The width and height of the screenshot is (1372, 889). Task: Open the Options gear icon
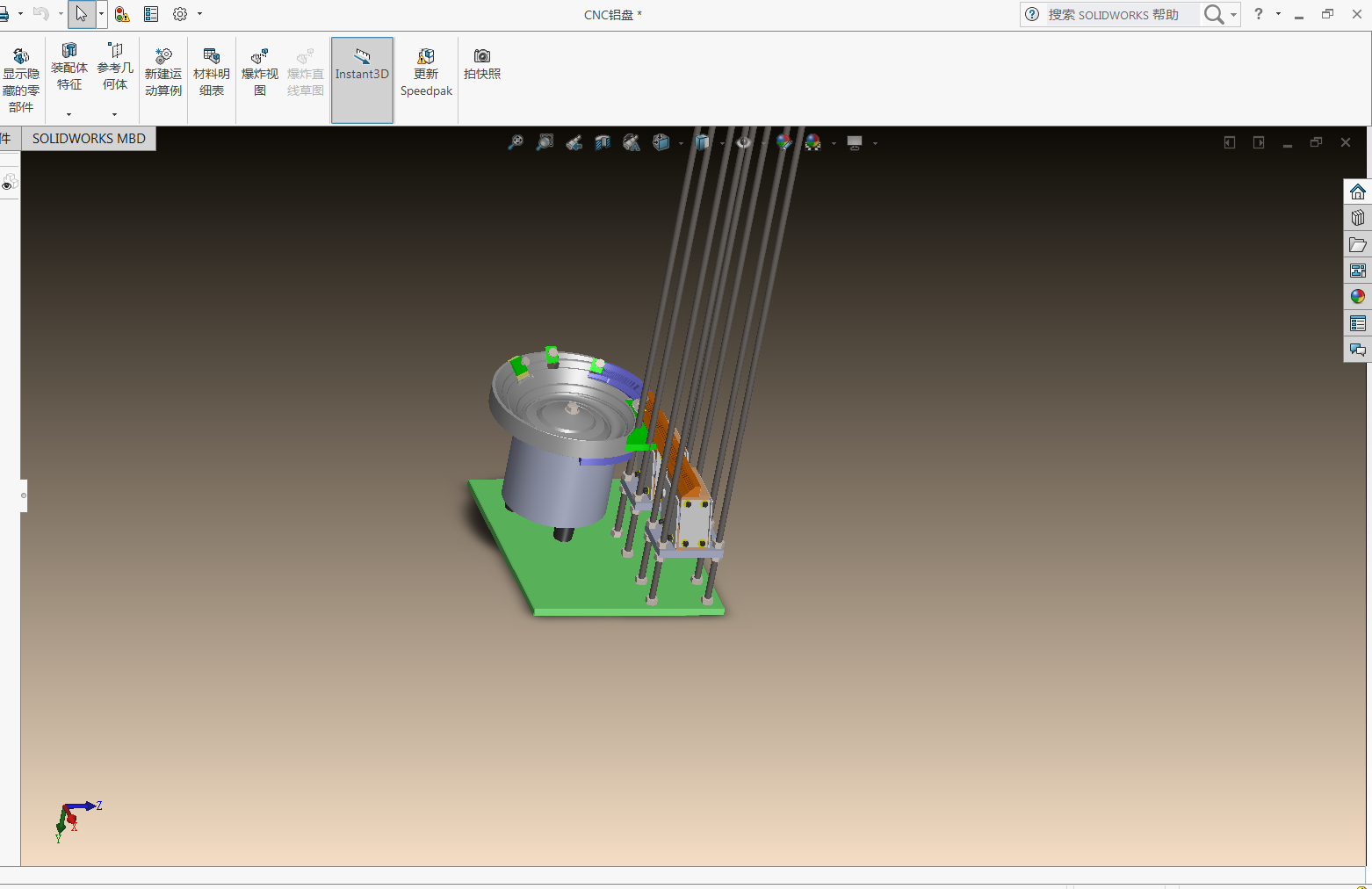pos(180,14)
